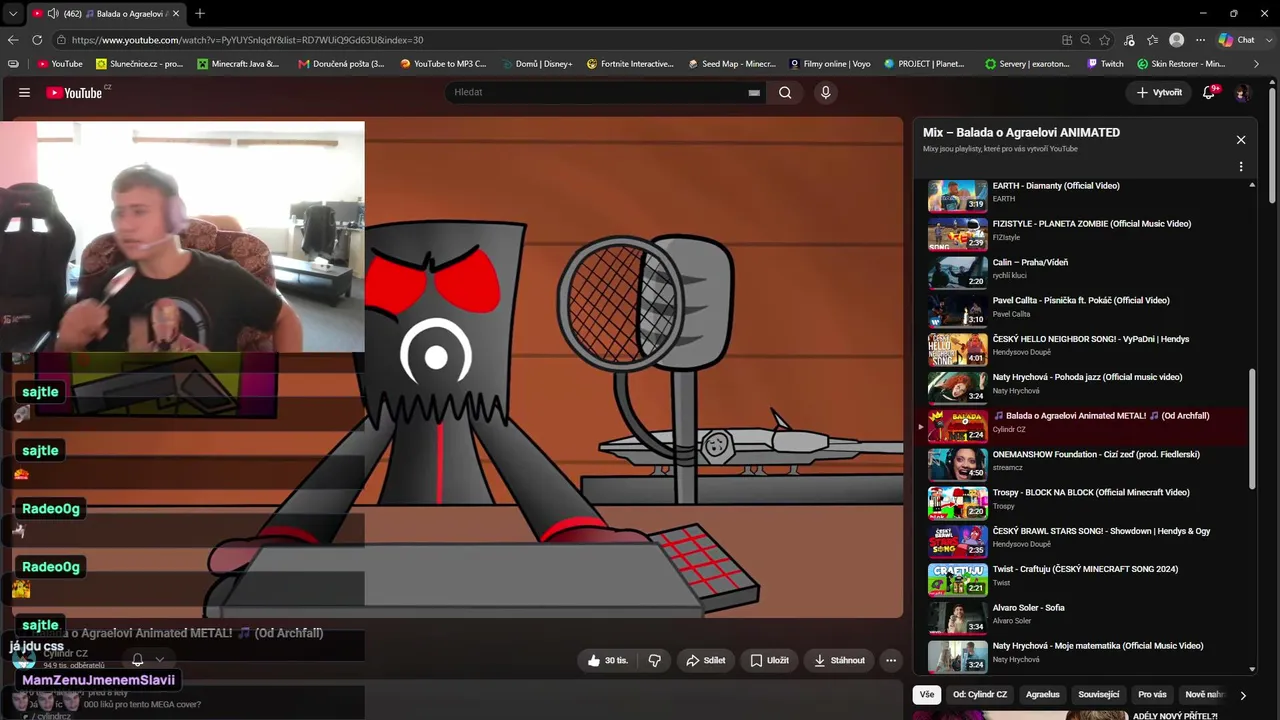Open the Minecraft: Java bookmark

click(x=239, y=64)
